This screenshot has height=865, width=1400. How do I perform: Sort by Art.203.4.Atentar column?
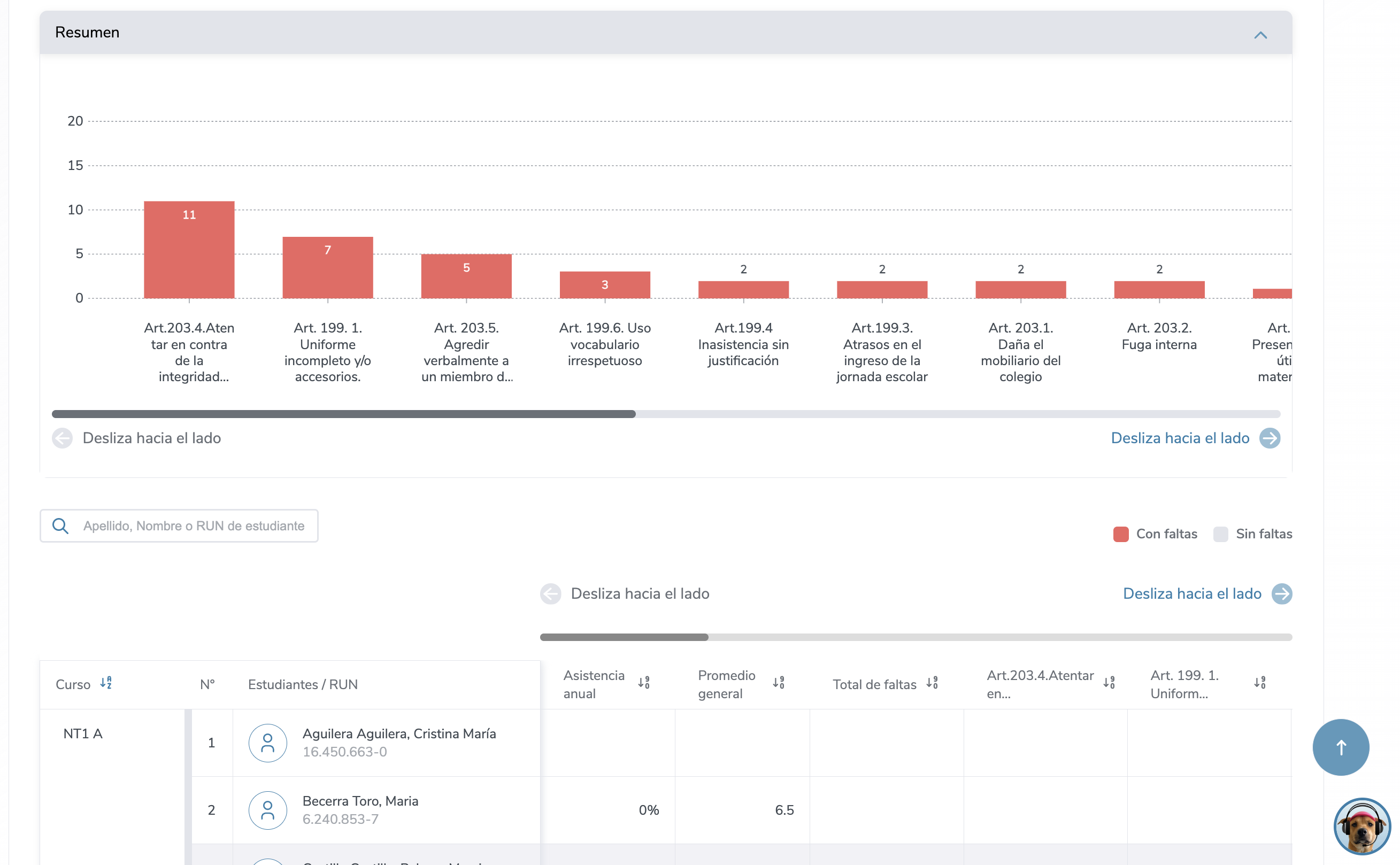pyautogui.click(x=1109, y=683)
